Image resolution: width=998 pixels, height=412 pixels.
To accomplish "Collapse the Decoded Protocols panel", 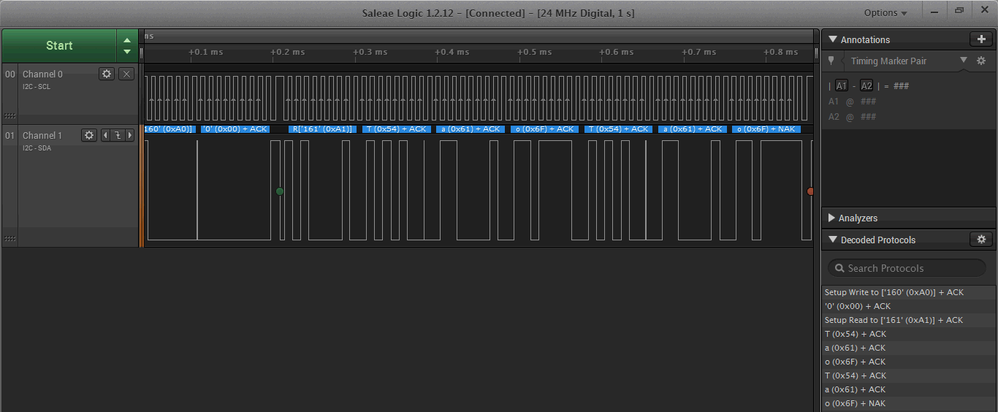I will pyautogui.click(x=833, y=240).
